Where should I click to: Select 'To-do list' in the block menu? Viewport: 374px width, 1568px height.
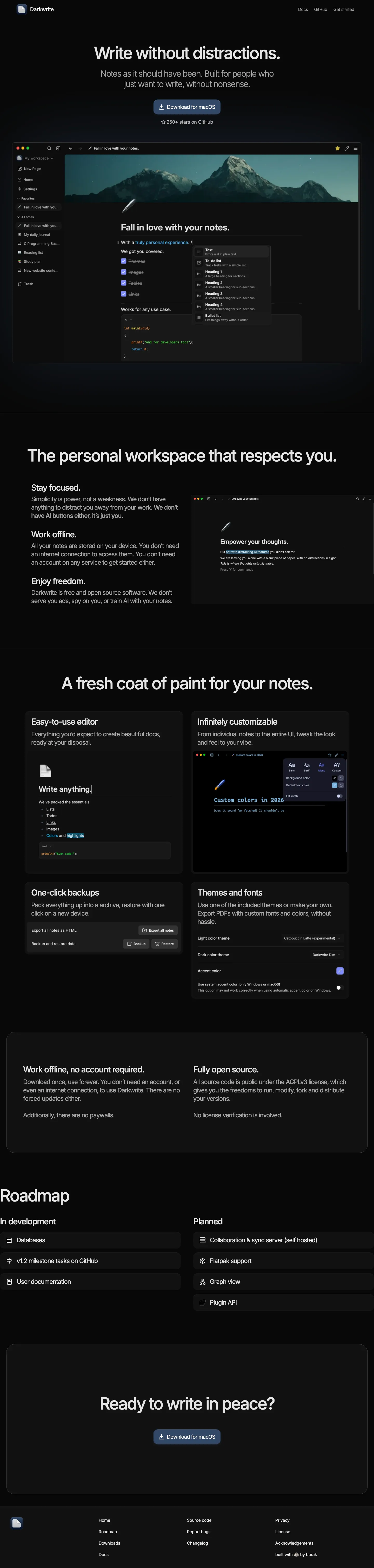click(231, 262)
